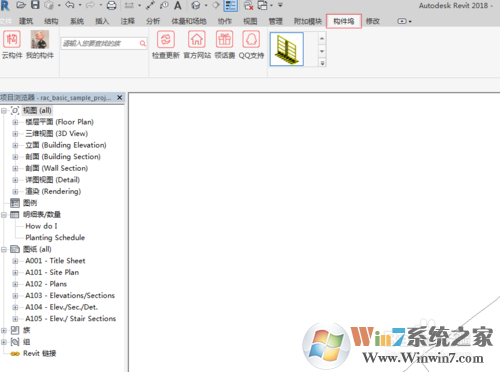The height and width of the screenshot is (372, 500).
Task: Close the project browser panel
Action: 119,98
